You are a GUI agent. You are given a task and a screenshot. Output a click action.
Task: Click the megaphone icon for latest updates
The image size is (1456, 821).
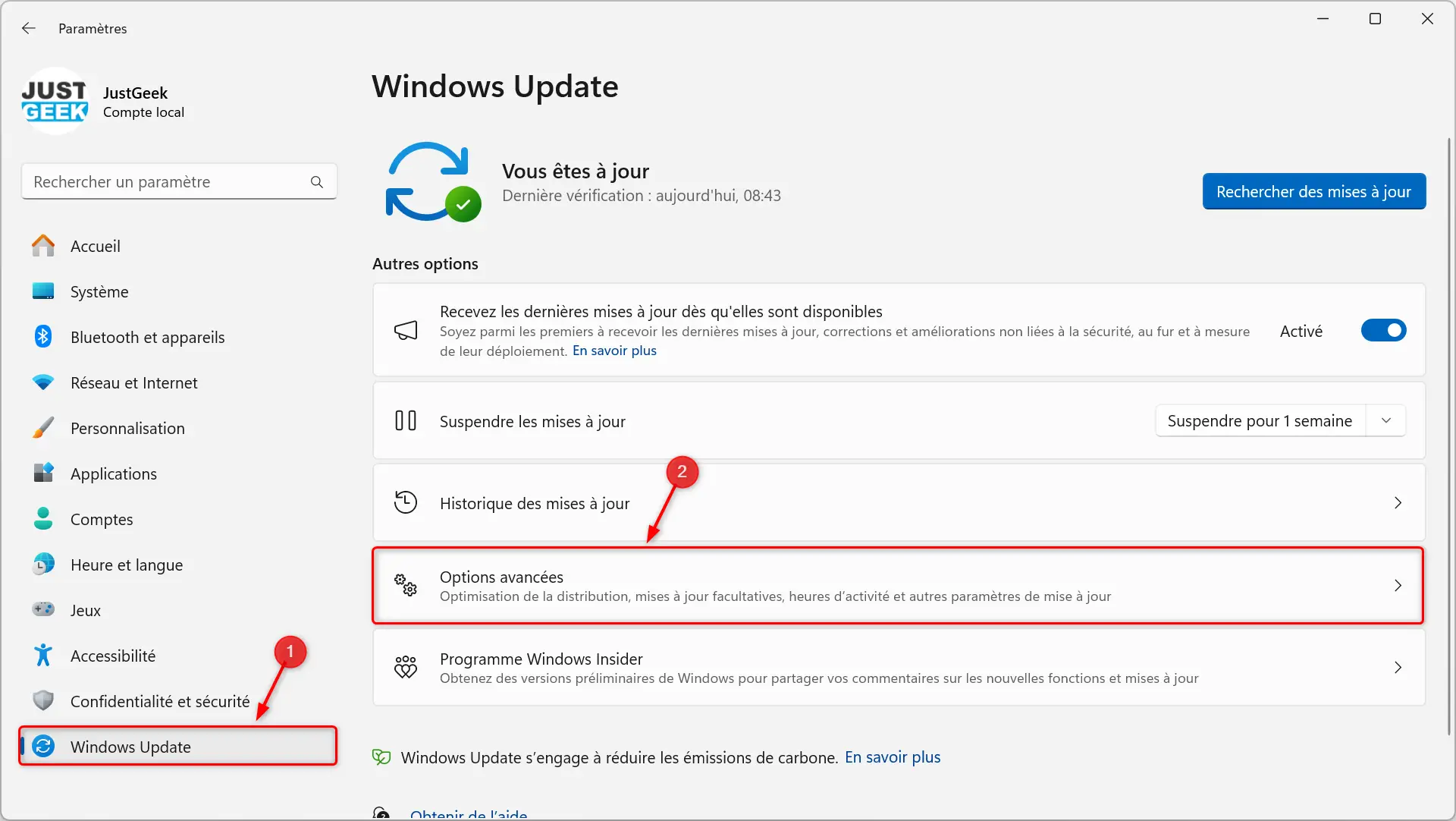pyautogui.click(x=406, y=331)
